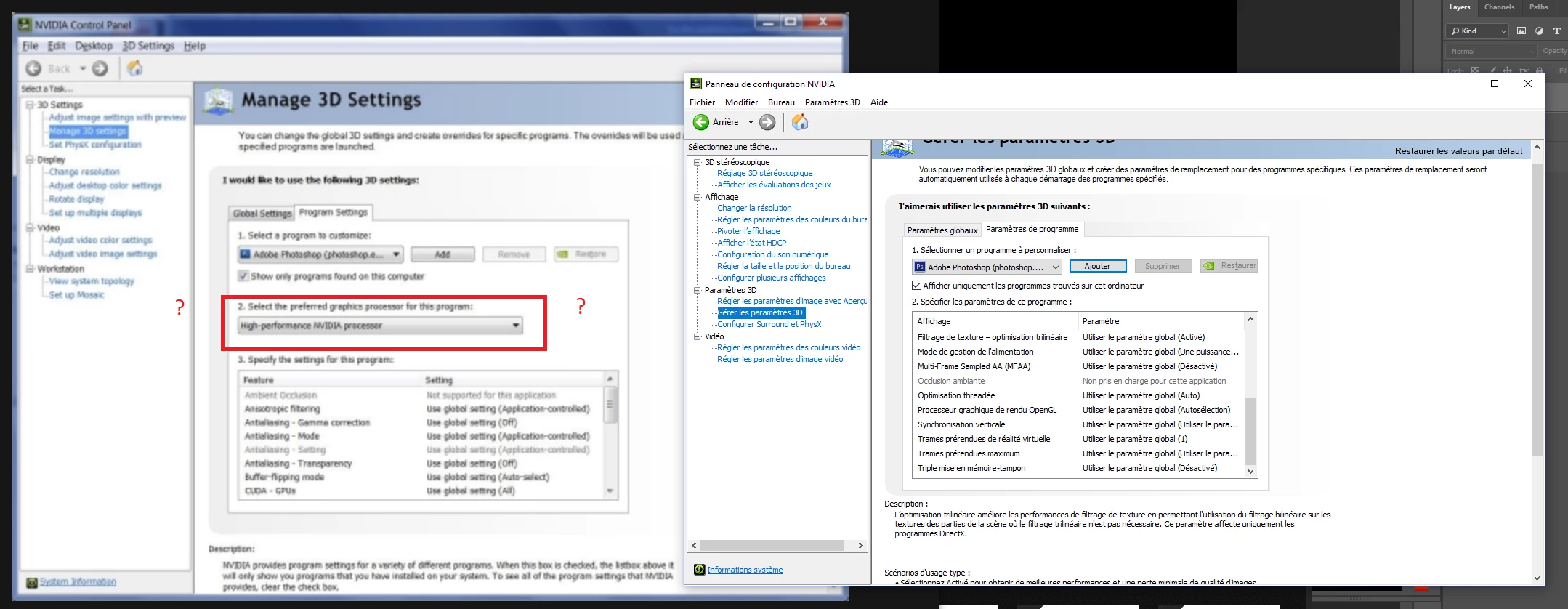Click the Manage 3D Settings header icon
The width and height of the screenshot is (1568, 609).
point(219,101)
